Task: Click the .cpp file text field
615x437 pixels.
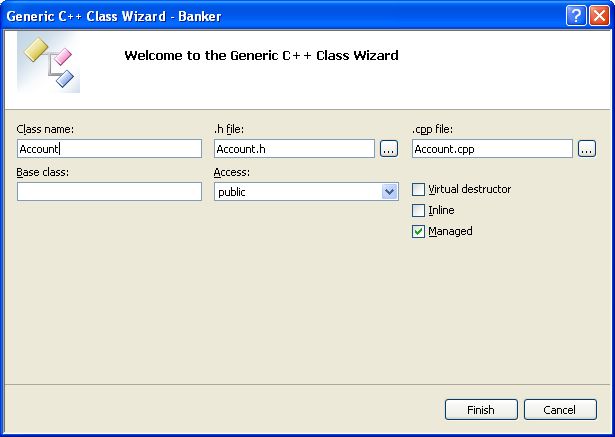Action: tap(492, 149)
